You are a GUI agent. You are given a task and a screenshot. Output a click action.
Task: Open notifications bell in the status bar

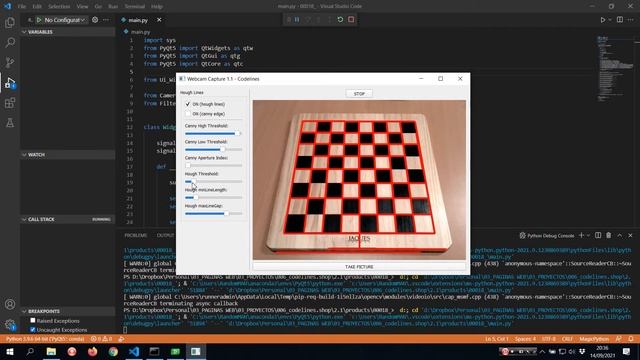point(631,339)
